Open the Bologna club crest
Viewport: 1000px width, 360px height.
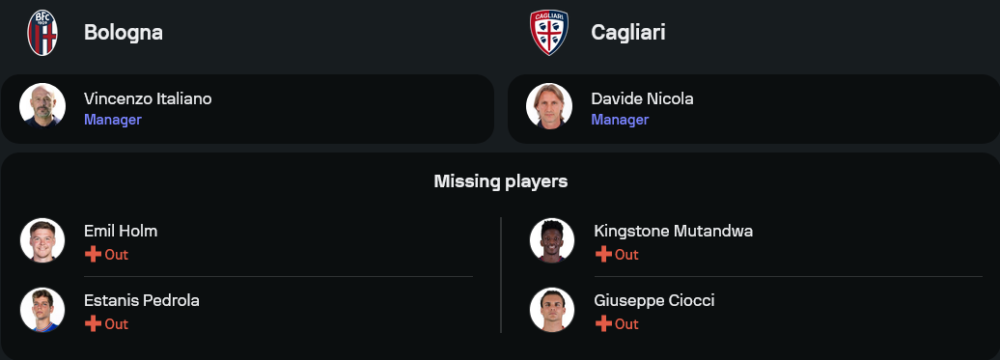coord(43,33)
